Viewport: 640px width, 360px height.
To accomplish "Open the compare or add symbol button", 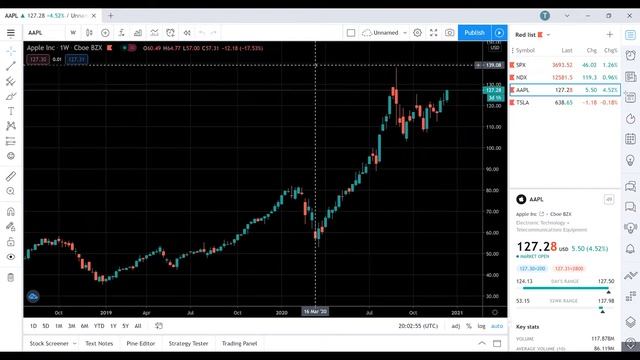I will click(x=105, y=33).
